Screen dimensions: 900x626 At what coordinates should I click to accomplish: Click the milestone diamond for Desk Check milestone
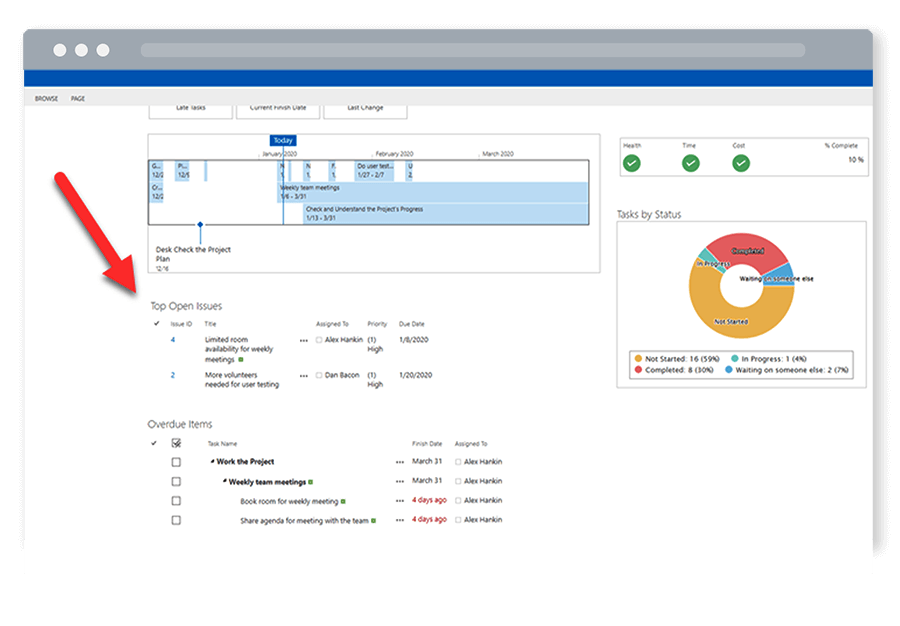pos(200,223)
